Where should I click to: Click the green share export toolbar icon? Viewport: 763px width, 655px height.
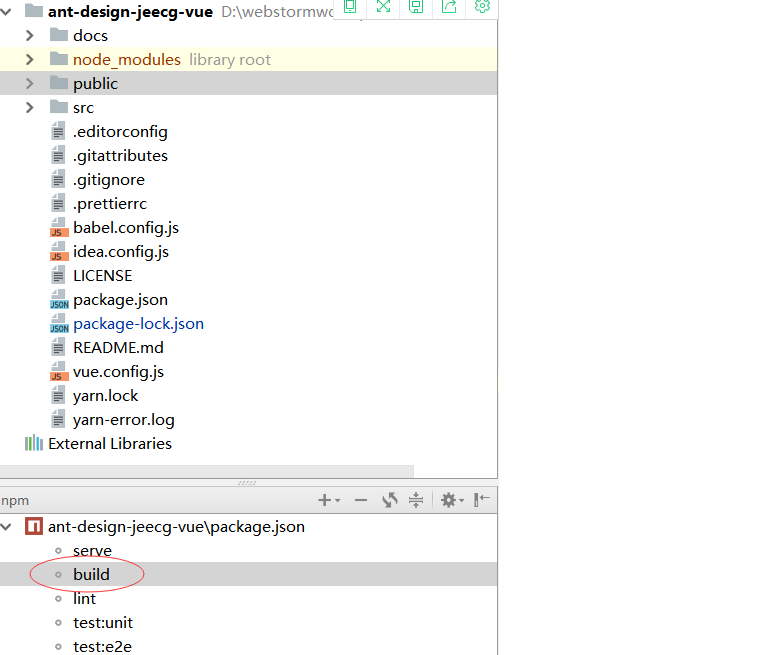tap(449, 6)
